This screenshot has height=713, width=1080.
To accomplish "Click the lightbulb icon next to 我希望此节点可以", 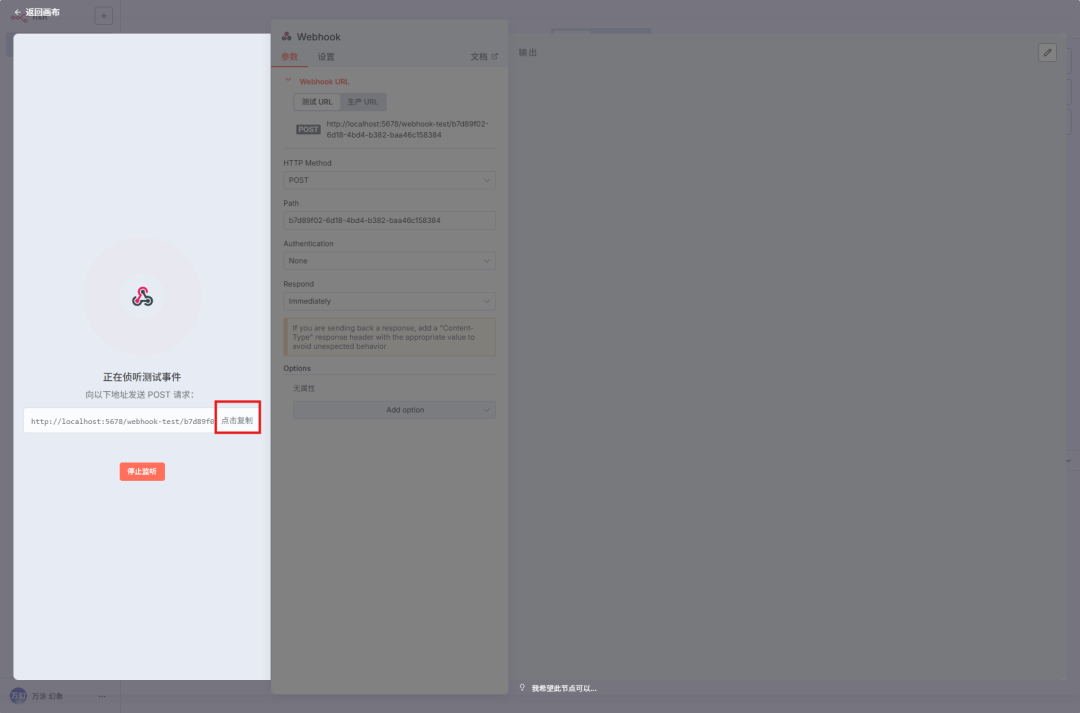I will click(x=522, y=688).
